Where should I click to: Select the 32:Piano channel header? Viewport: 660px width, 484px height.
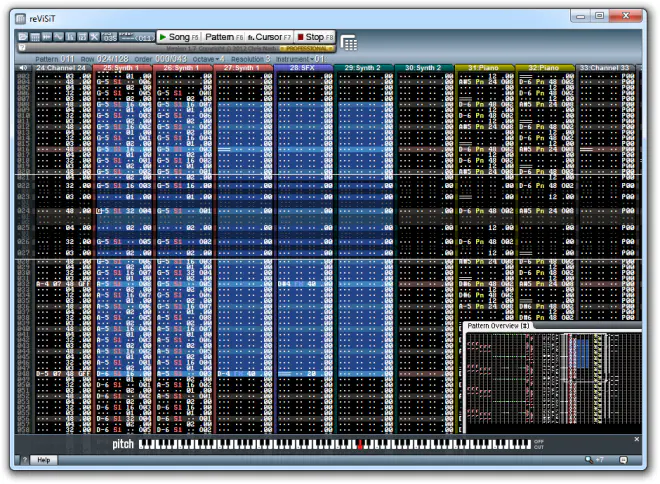coord(544,68)
